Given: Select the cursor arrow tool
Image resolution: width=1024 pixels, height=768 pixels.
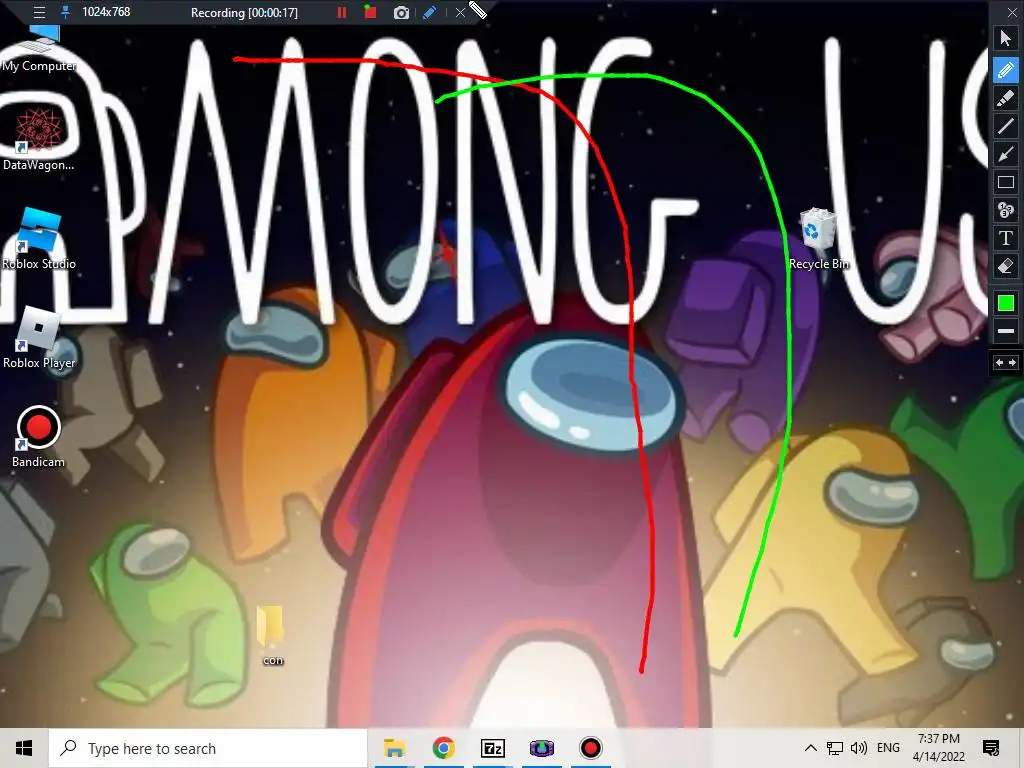Looking at the screenshot, I should pyautogui.click(x=1006, y=38).
